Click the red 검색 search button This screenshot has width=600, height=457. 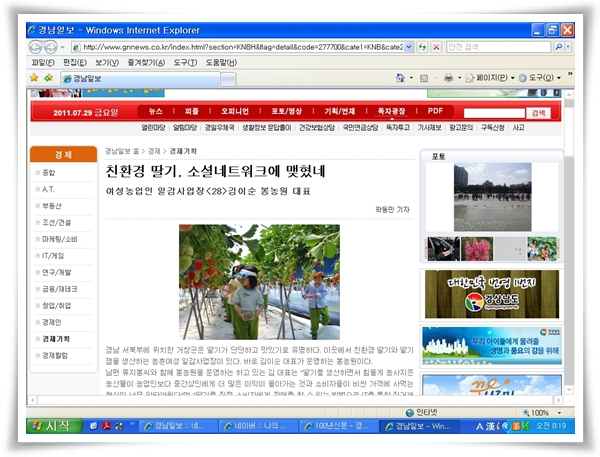(x=539, y=112)
